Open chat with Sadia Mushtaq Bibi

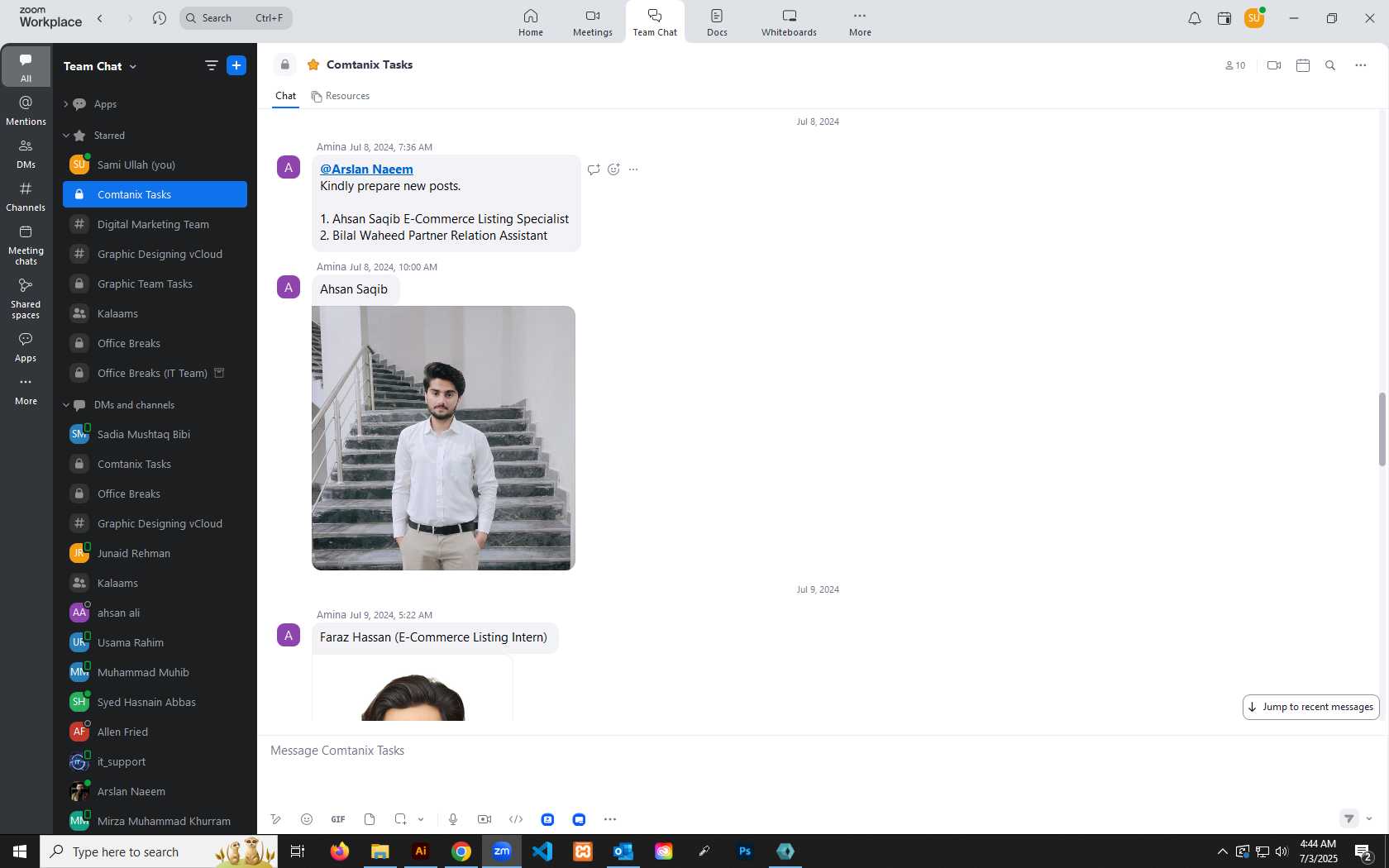click(x=155, y=434)
